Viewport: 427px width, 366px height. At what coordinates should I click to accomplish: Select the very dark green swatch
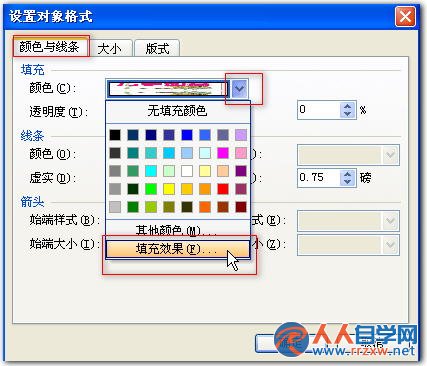[133, 189]
